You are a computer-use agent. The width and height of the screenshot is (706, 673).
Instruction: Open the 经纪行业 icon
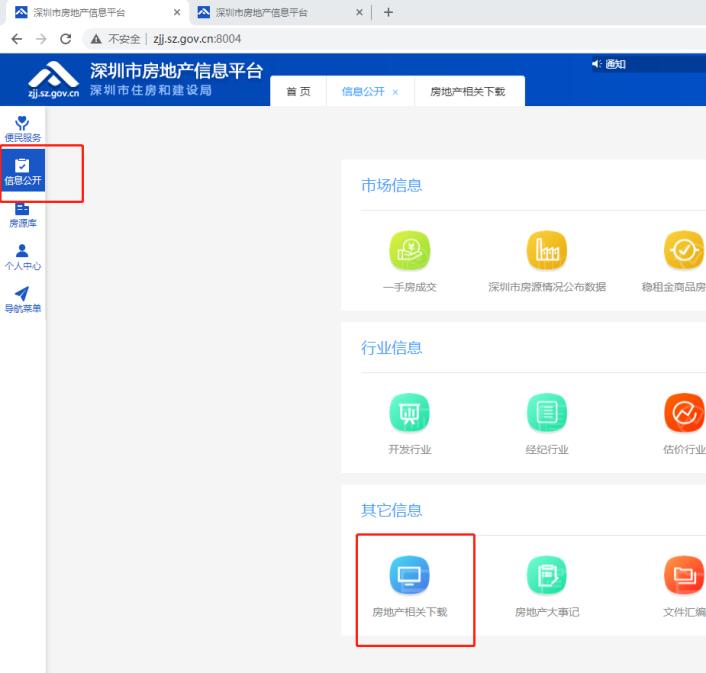coord(547,413)
